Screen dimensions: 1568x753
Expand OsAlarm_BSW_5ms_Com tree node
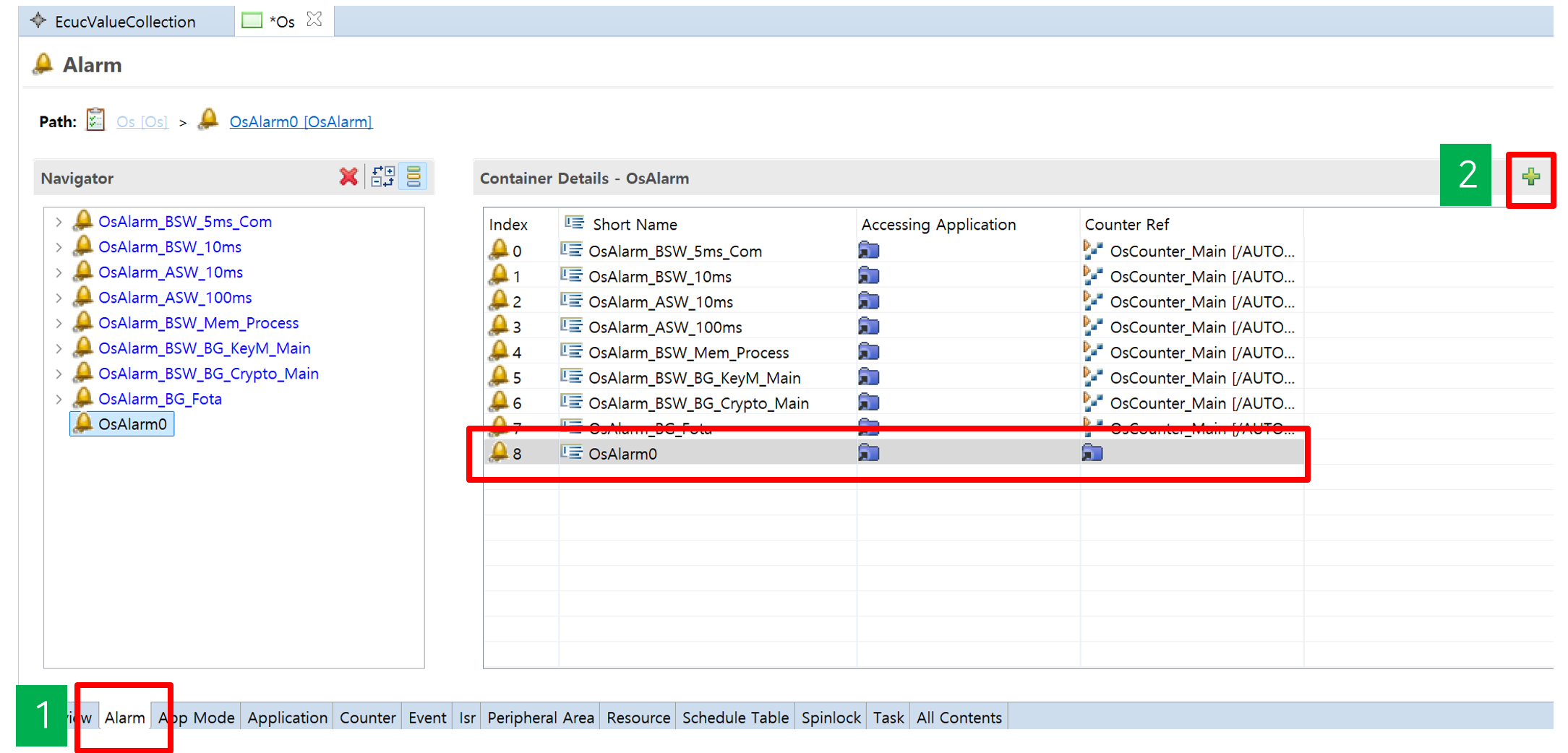click(59, 222)
